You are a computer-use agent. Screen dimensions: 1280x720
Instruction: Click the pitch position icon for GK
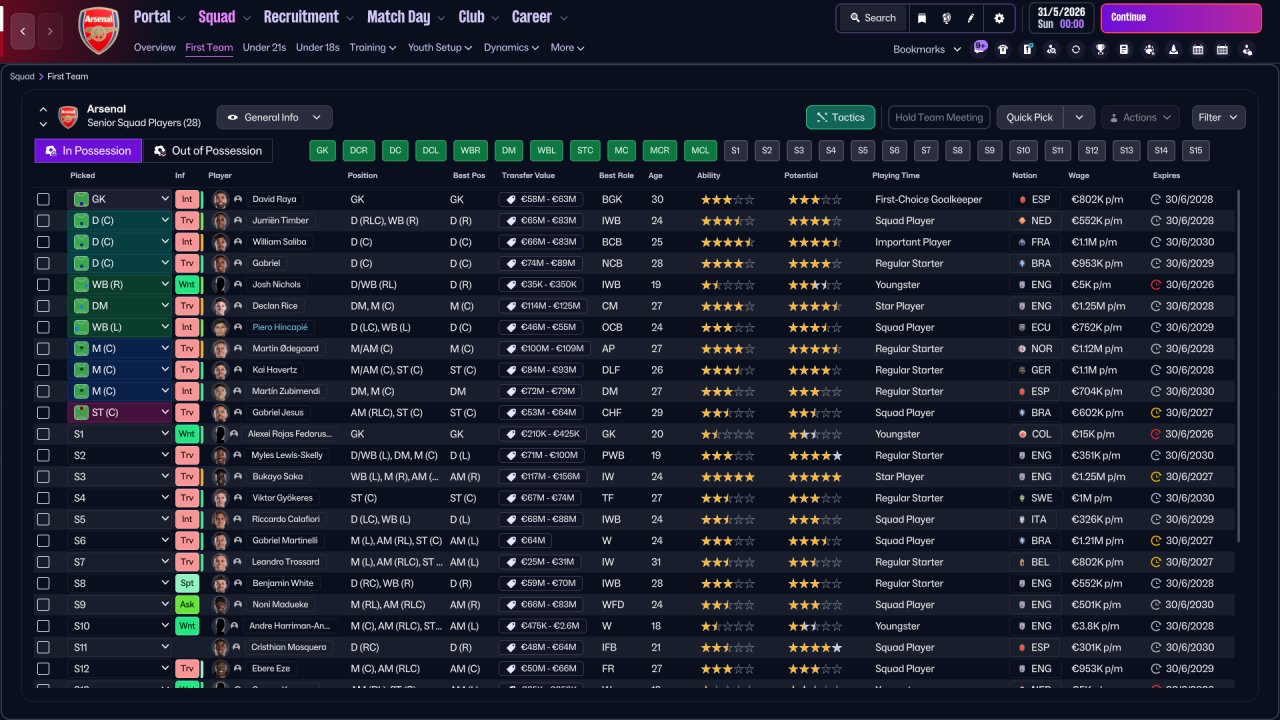[x=79, y=199]
